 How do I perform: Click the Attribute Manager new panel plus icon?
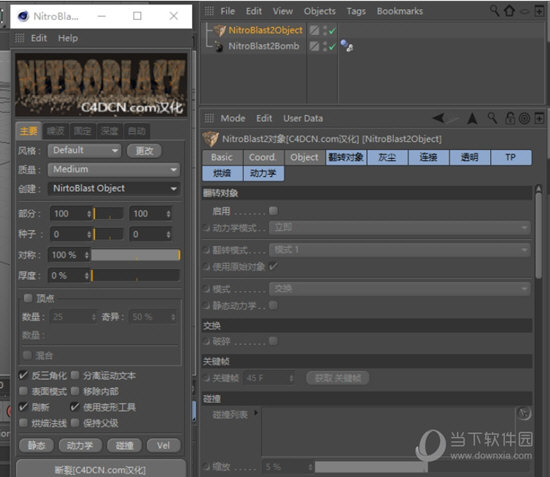click(x=539, y=119)
